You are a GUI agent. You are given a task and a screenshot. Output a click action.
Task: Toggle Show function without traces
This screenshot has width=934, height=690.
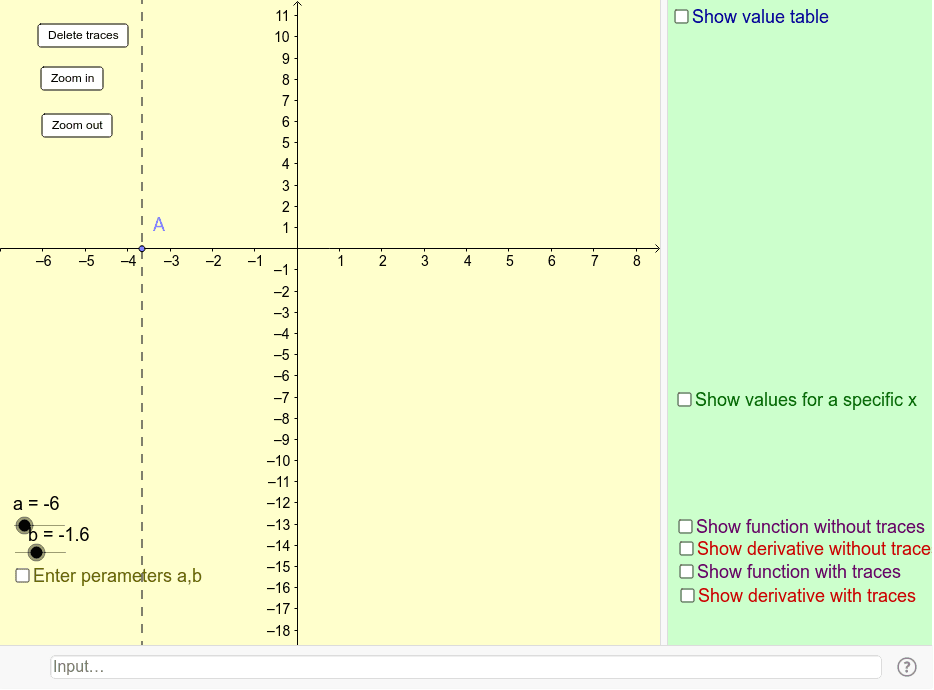(686, 526)
